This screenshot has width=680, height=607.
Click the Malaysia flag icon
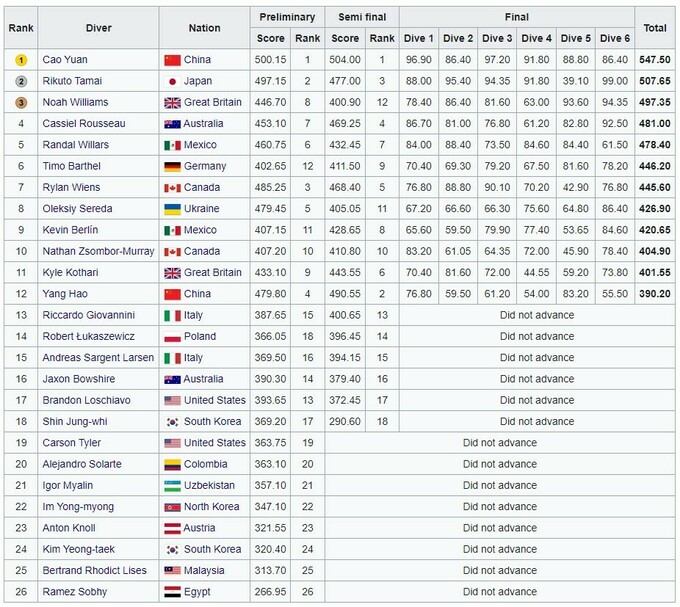pos(172,570)
